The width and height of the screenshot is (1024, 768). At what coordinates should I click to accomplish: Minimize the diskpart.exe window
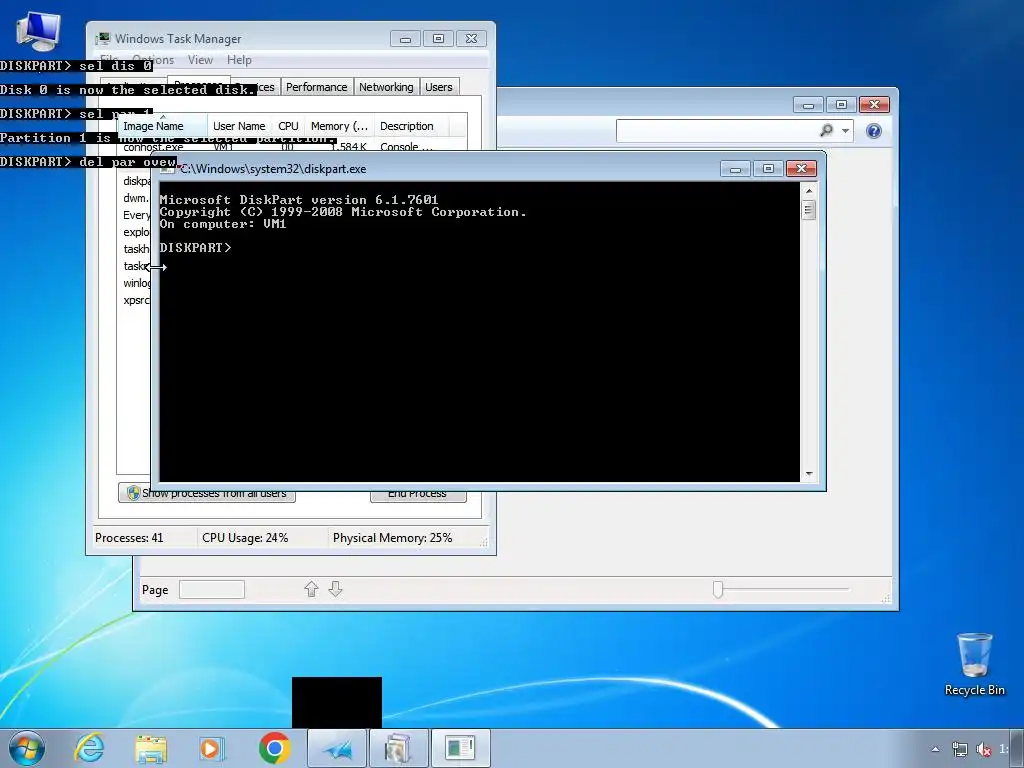click(x=735, y=169)
